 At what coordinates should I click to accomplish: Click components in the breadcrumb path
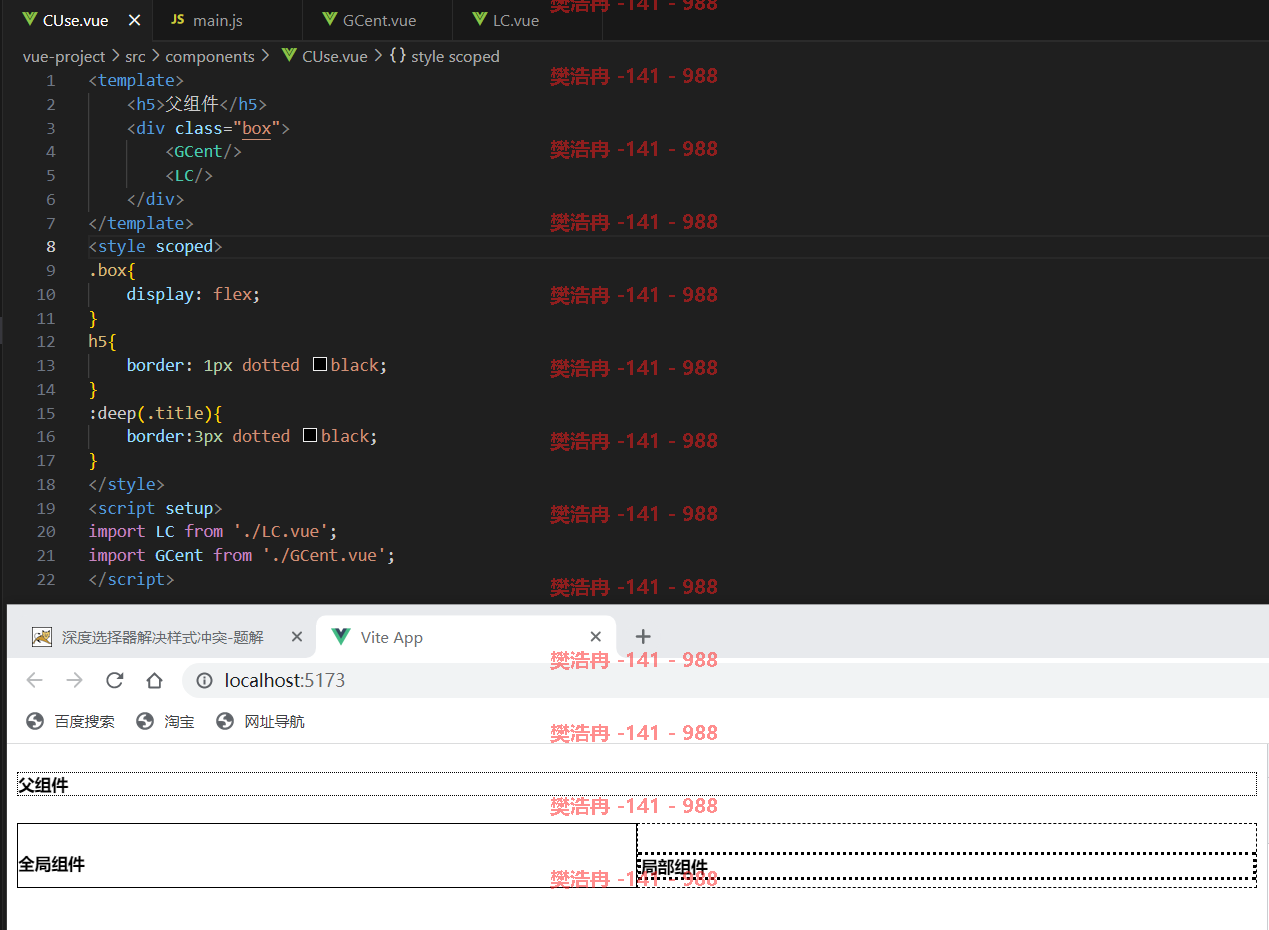pyautogui.click(x=210, y=57)
